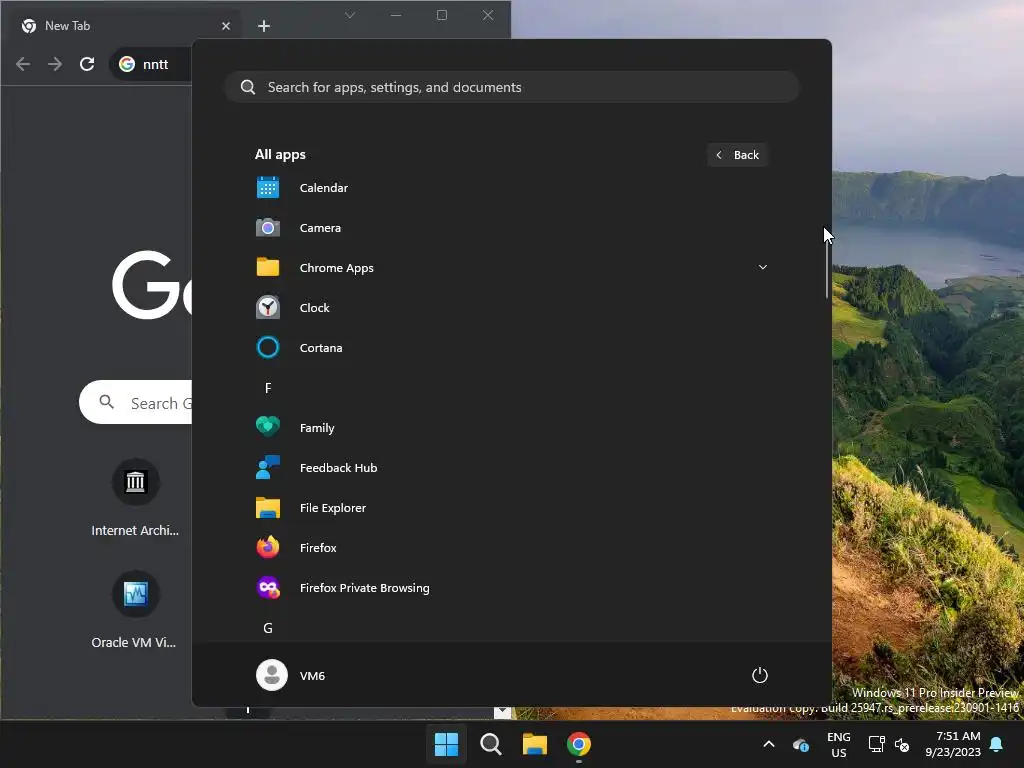Open network status tray icon
The image size is (1024, 768).
point(876,744)
